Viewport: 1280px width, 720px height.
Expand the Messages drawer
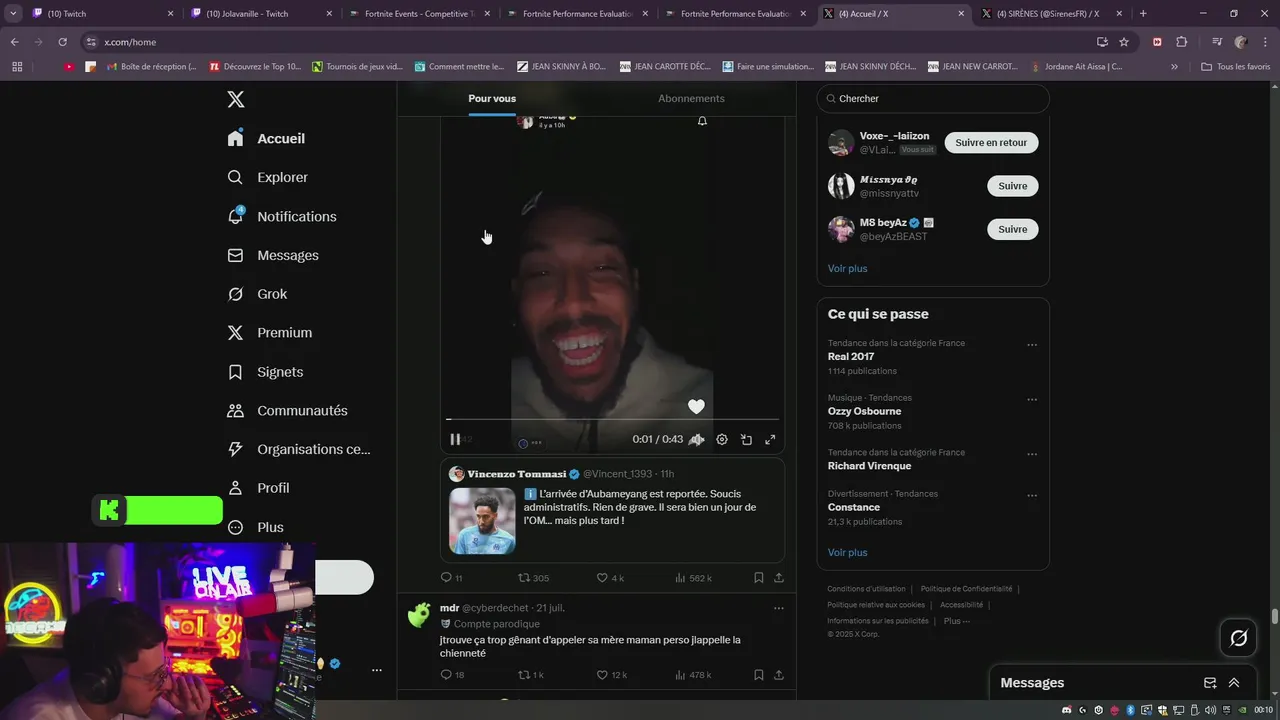point(1234,683)
